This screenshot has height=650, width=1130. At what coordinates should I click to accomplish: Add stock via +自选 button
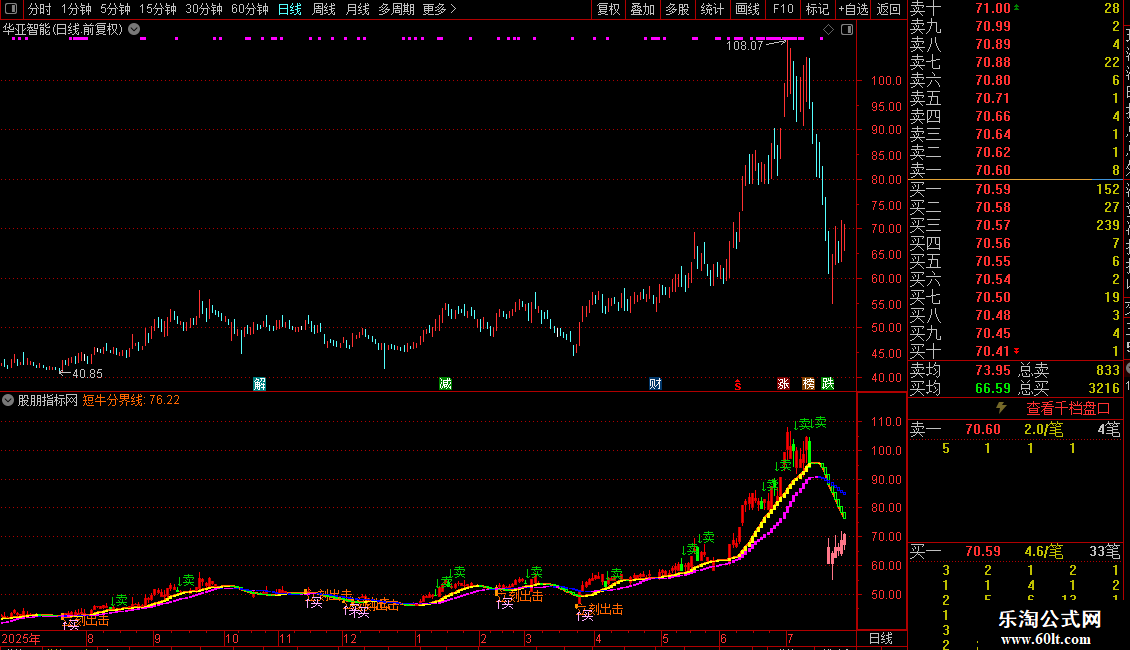[853, 9]
